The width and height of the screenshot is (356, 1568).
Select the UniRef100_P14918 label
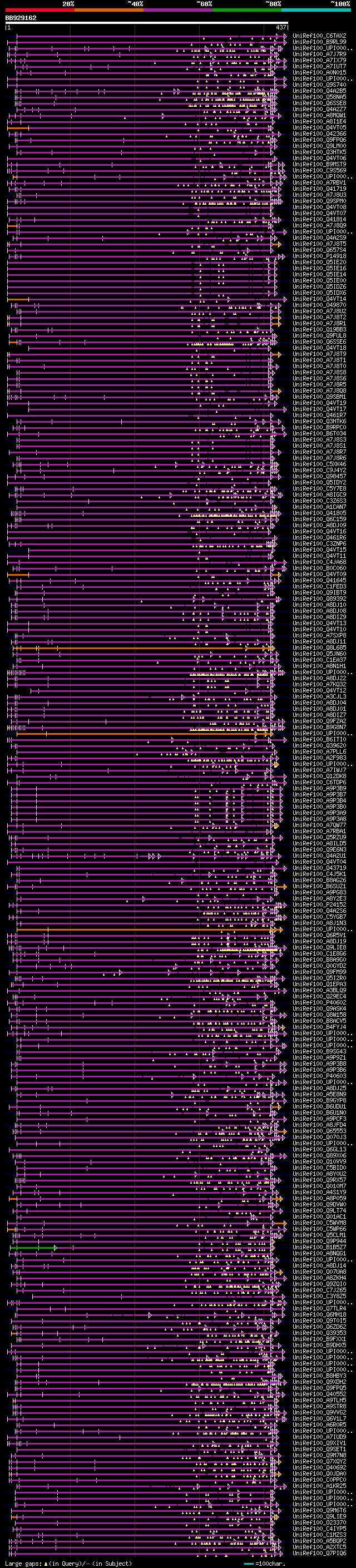[319, 256]
